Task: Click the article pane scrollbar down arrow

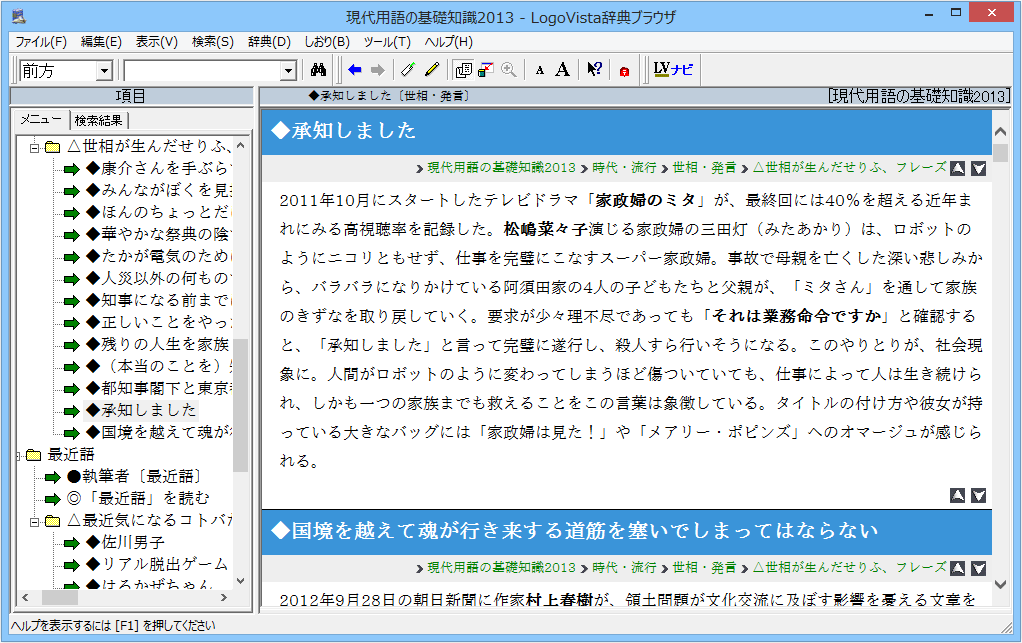Action: 1000,584
